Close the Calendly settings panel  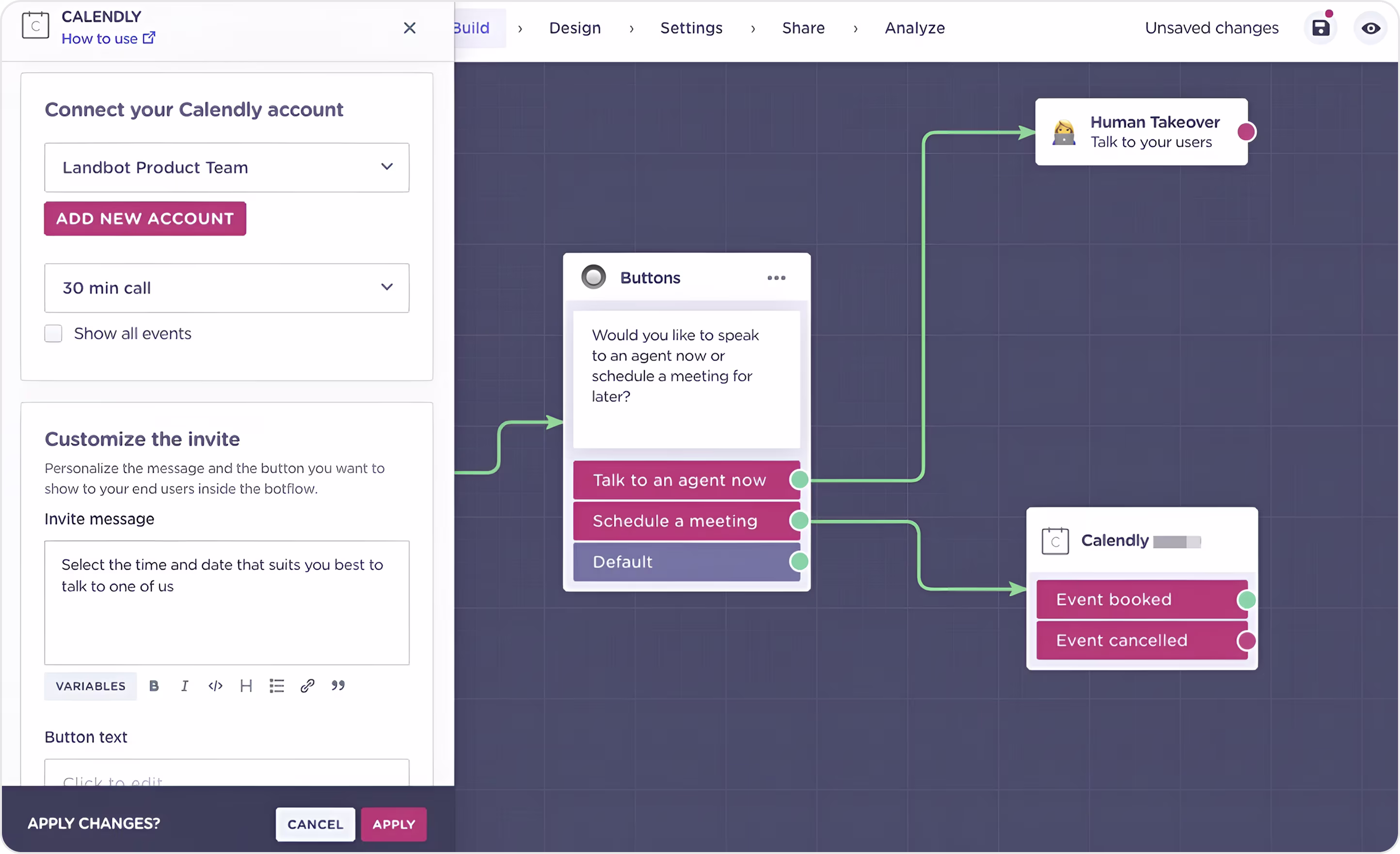click(x=409, y=28)
